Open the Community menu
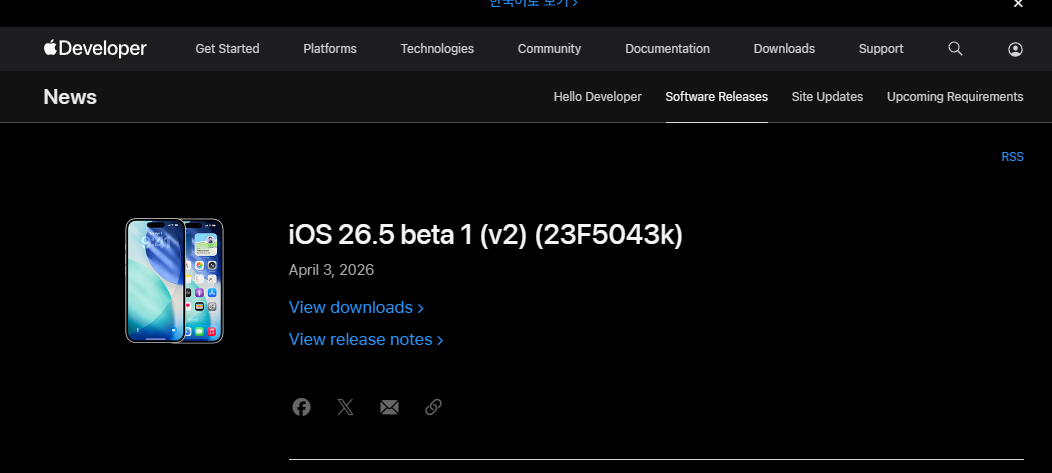This screenshot has width=1052, height=473. [x=549, y=49]
